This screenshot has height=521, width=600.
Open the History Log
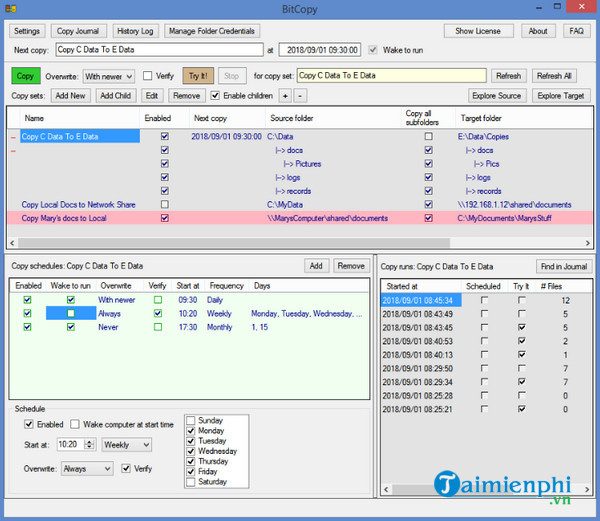[133, 31]
